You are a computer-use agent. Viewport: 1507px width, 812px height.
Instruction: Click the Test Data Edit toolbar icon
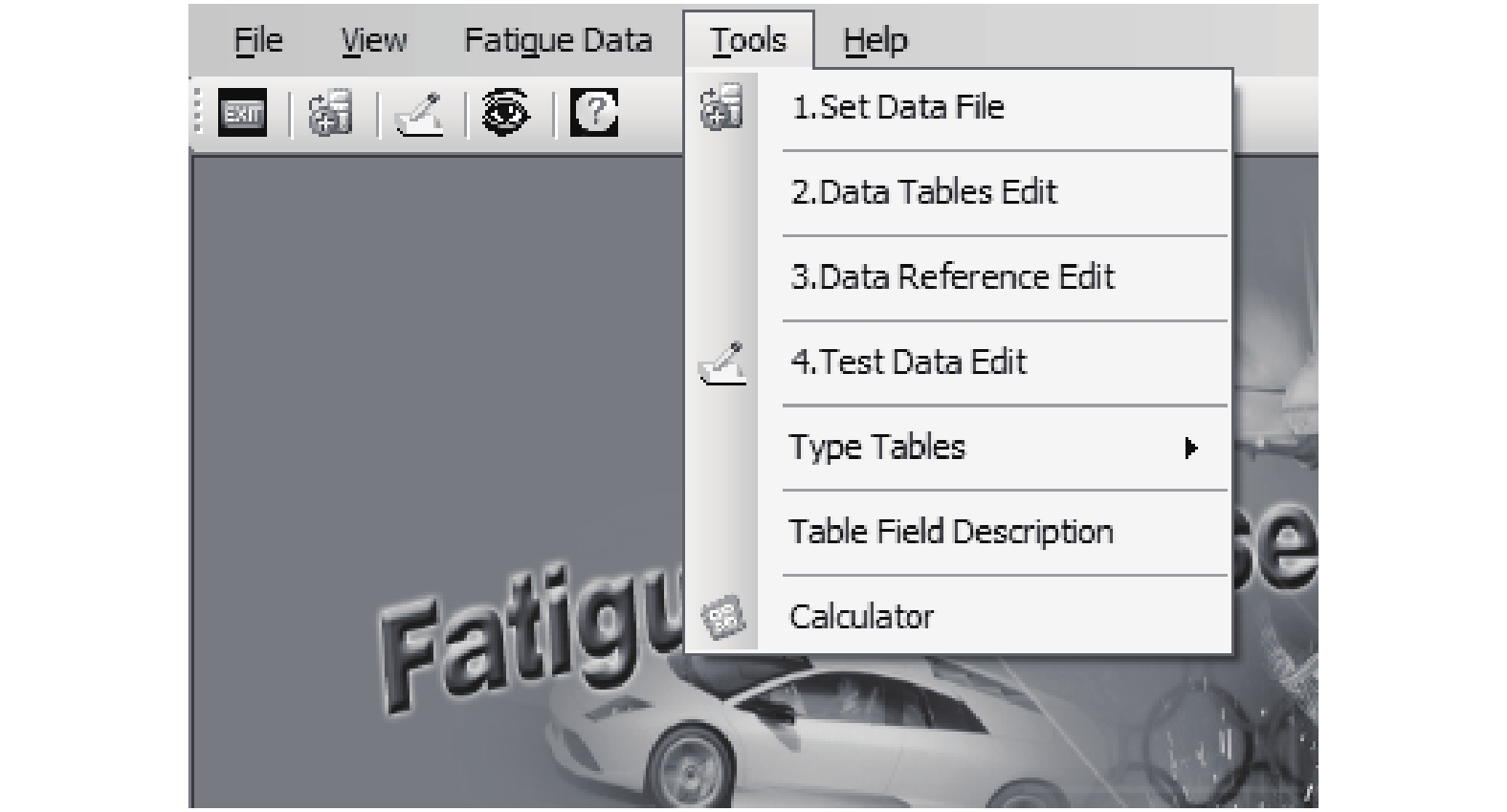pyautogui.click(x=420, y=114)
